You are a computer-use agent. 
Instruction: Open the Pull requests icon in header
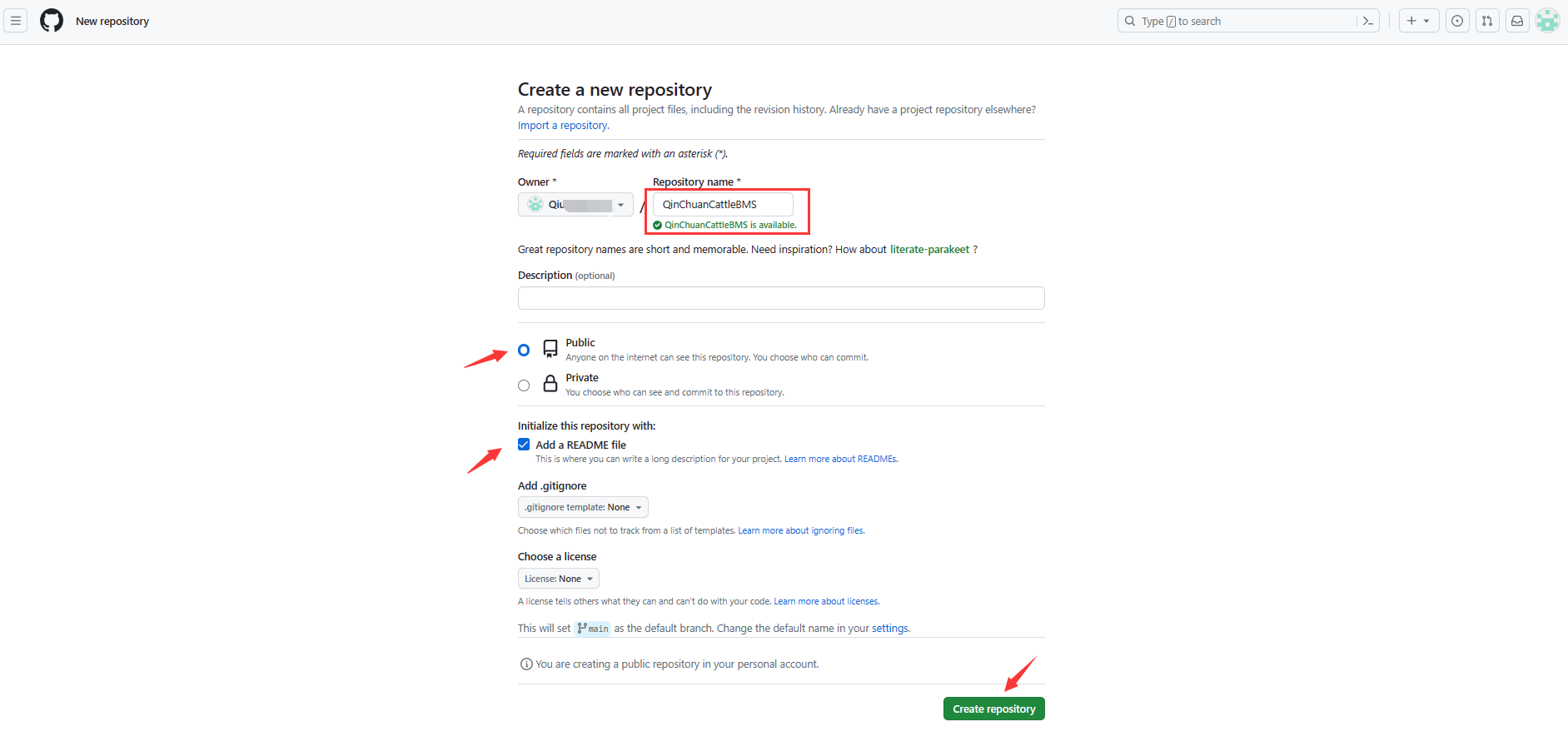point(1487,21)
